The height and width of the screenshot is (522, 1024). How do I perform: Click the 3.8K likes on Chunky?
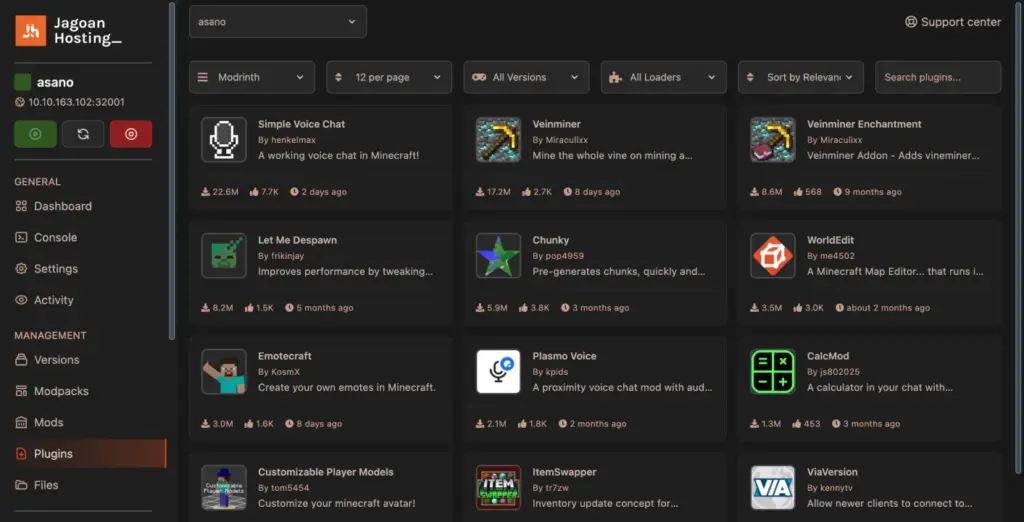[540, 308]
